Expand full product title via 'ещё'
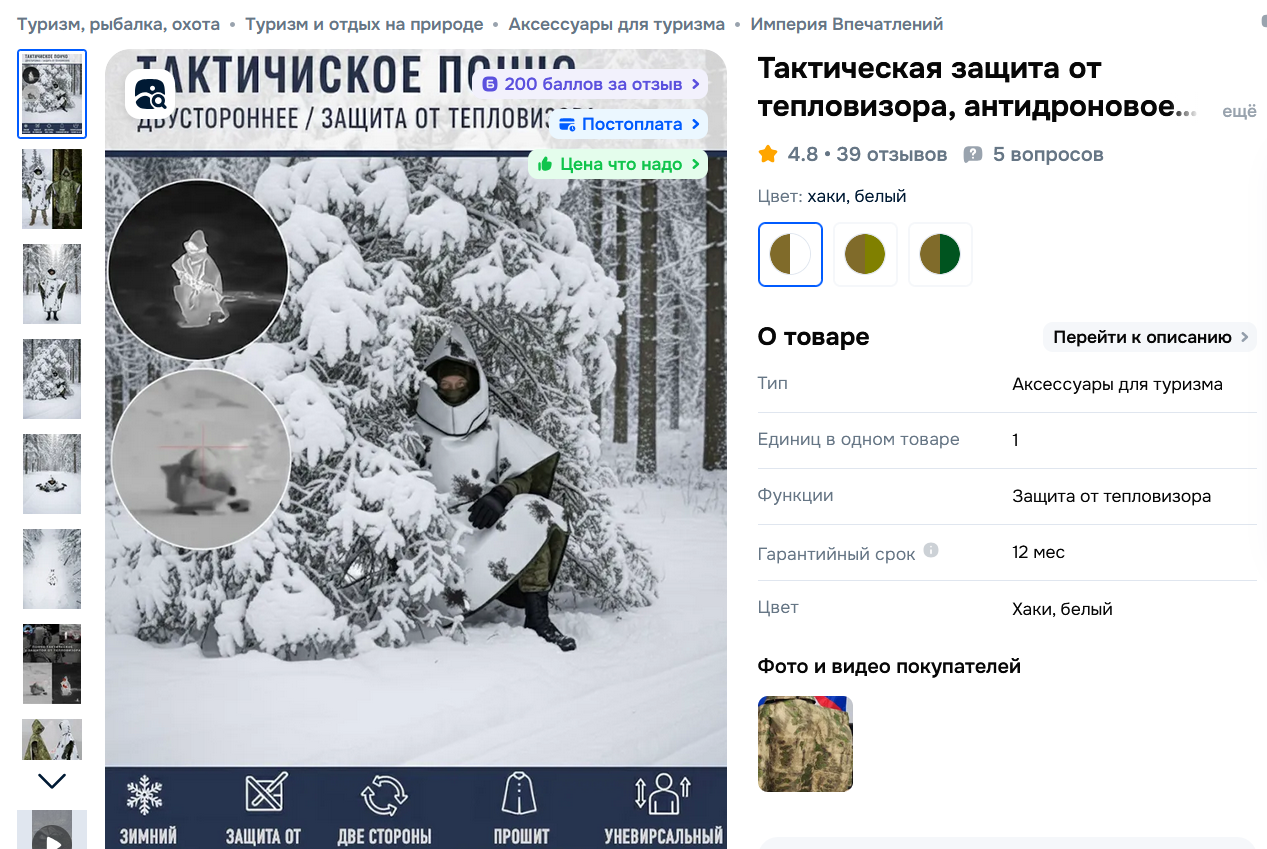 pyautogui.click(x=1239, y=112)
